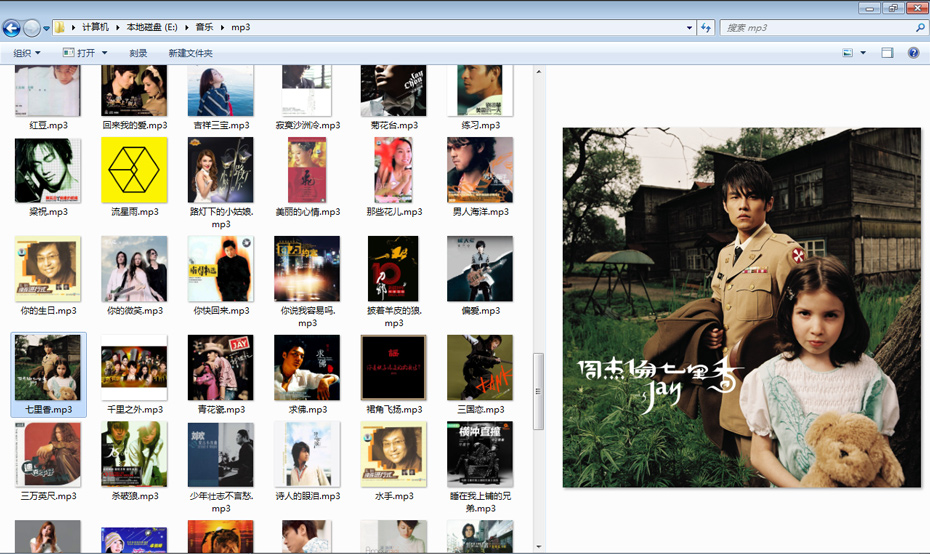The width and height of the screenshot is (930, 554).
Task: Select the 偏爱.mp3 cover
Action: [480, 269]
